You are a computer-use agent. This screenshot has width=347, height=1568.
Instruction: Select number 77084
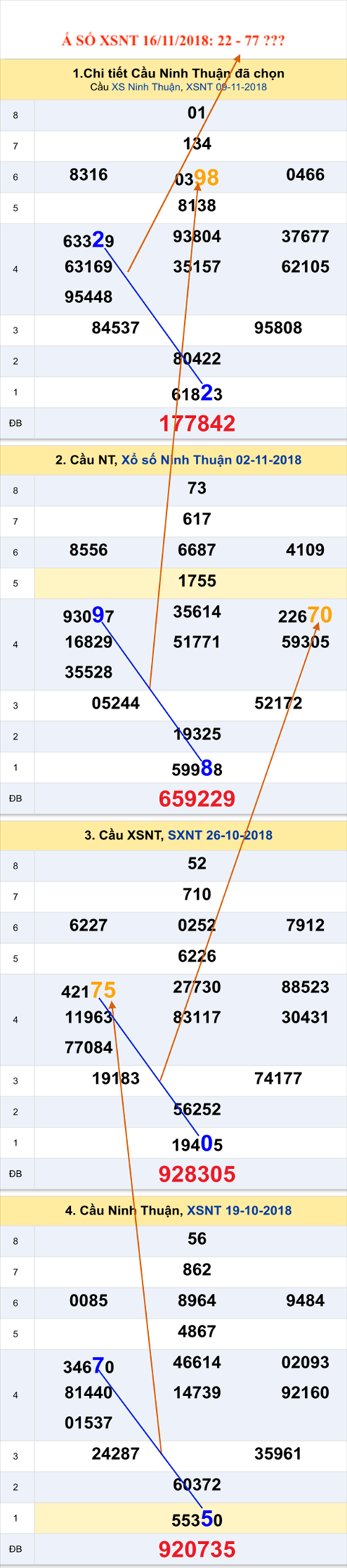click(88, 1048)
